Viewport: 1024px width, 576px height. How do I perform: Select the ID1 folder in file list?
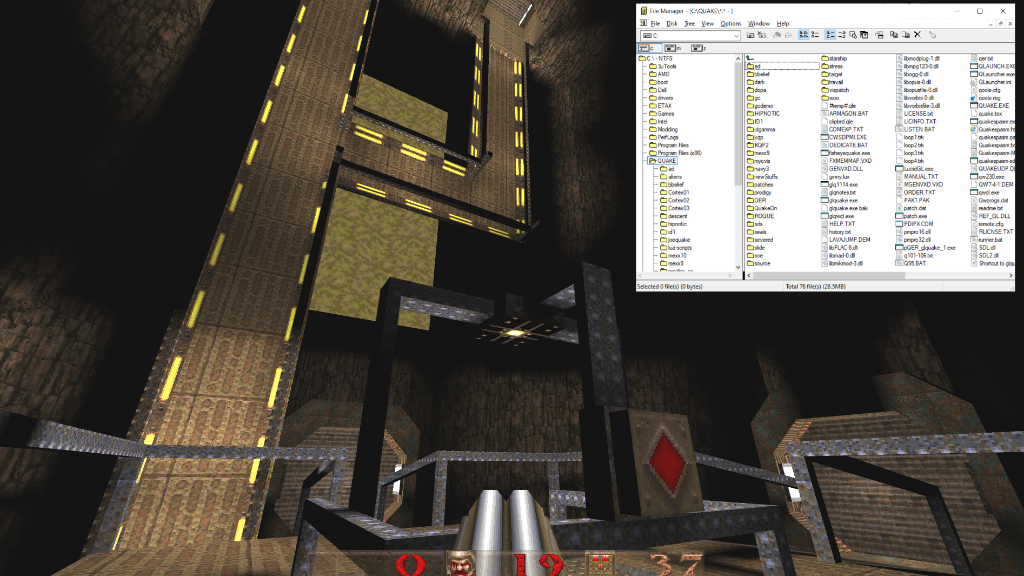pyautogui.click(x=755, y=121)
